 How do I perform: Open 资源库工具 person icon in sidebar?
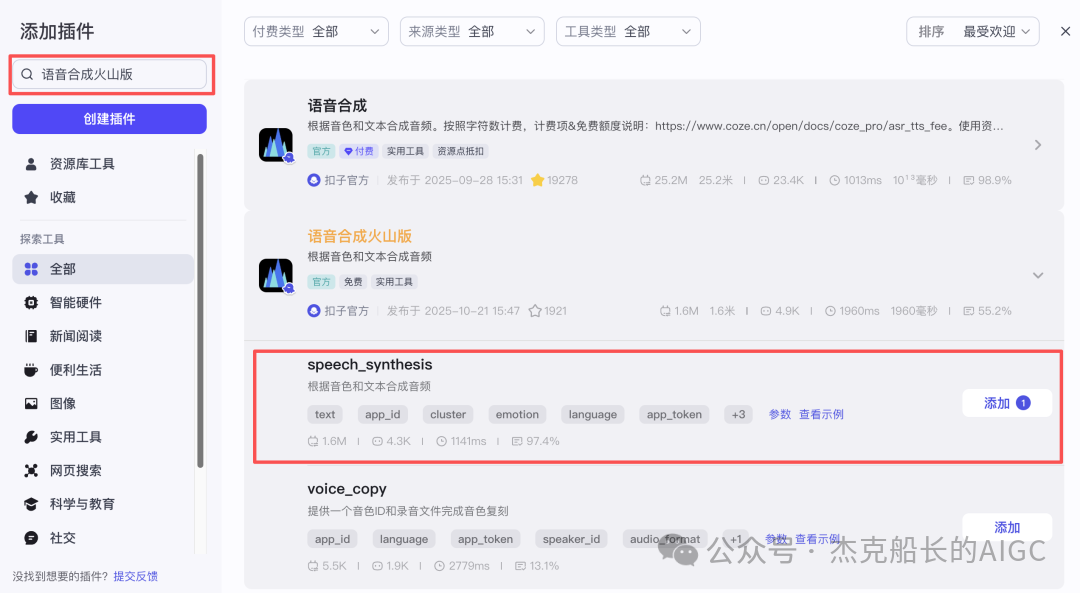click(x=31, y=164)
